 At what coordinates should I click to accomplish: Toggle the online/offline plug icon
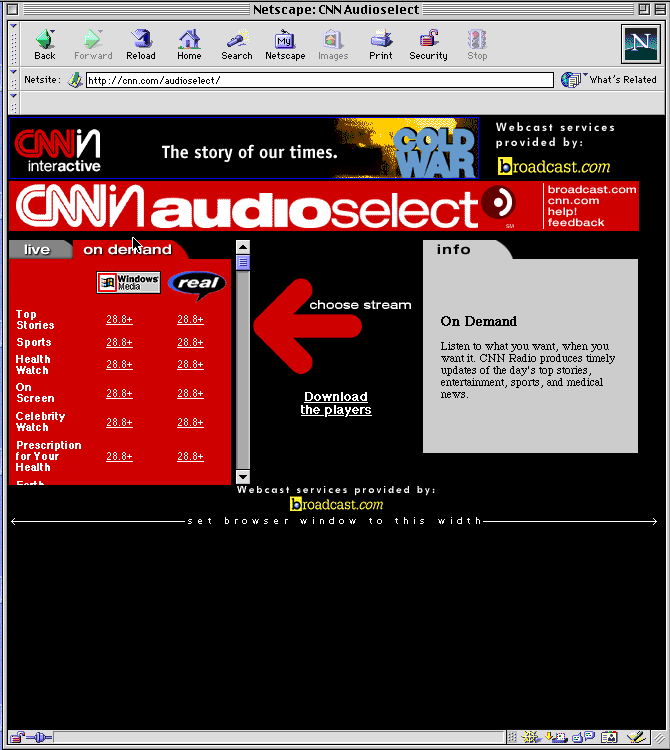click(x=39, y=737)
